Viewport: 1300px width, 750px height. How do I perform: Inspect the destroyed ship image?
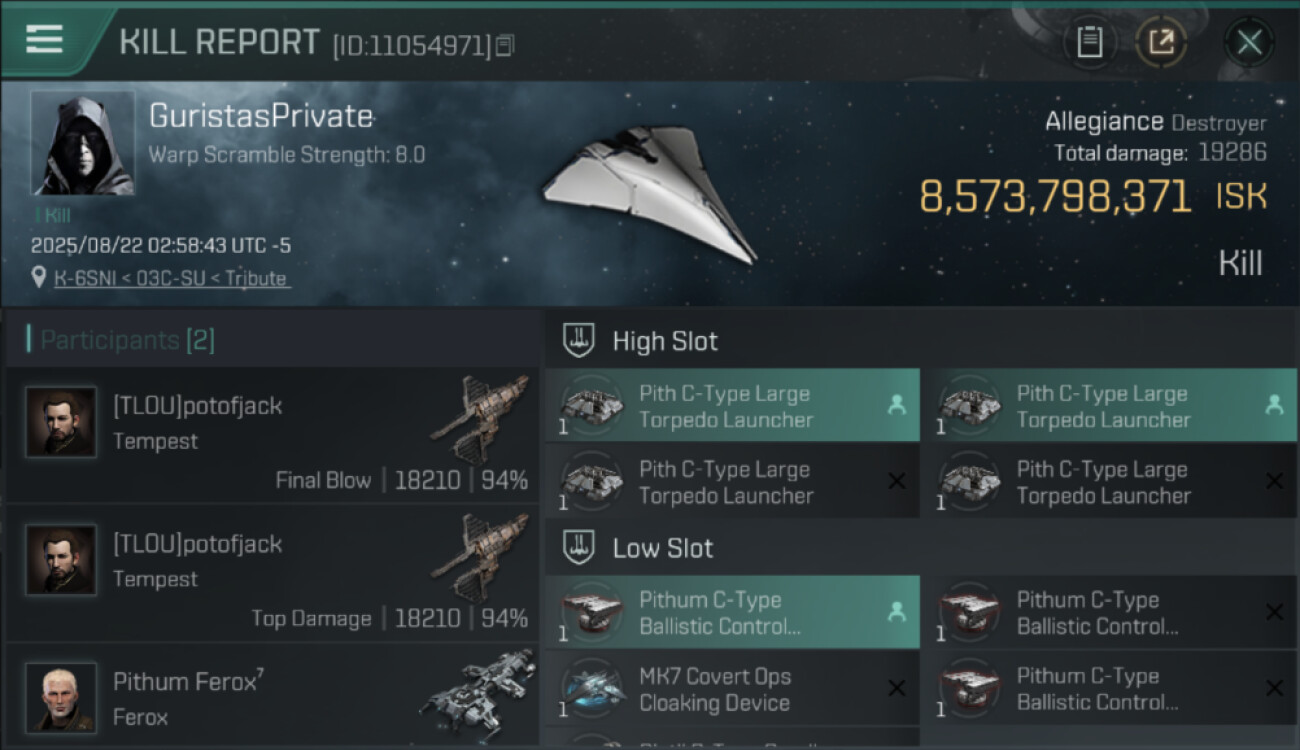pyautogui.click(x=648, y=195)
